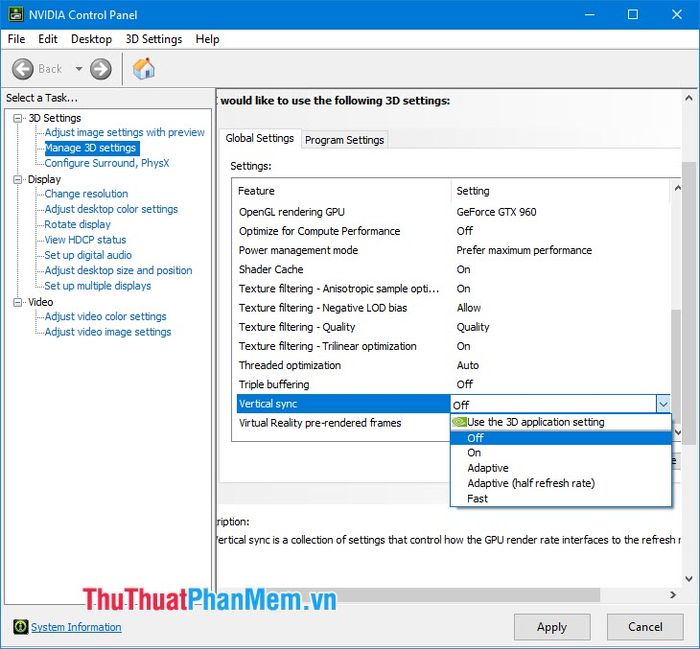Click the Back arrow icon
The image size is (700, 649).
click(22, 69)
